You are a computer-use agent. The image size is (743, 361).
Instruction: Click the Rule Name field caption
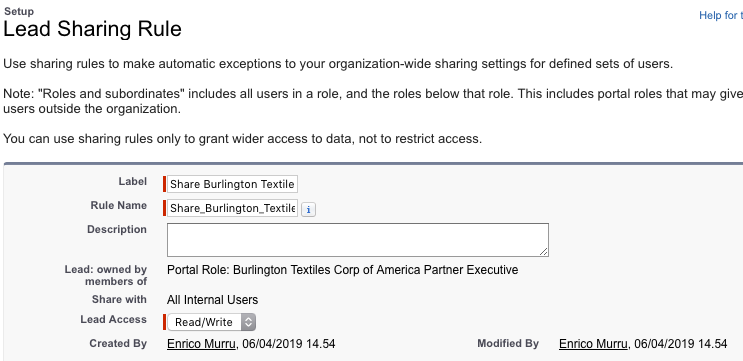click(x=118, y=206)
